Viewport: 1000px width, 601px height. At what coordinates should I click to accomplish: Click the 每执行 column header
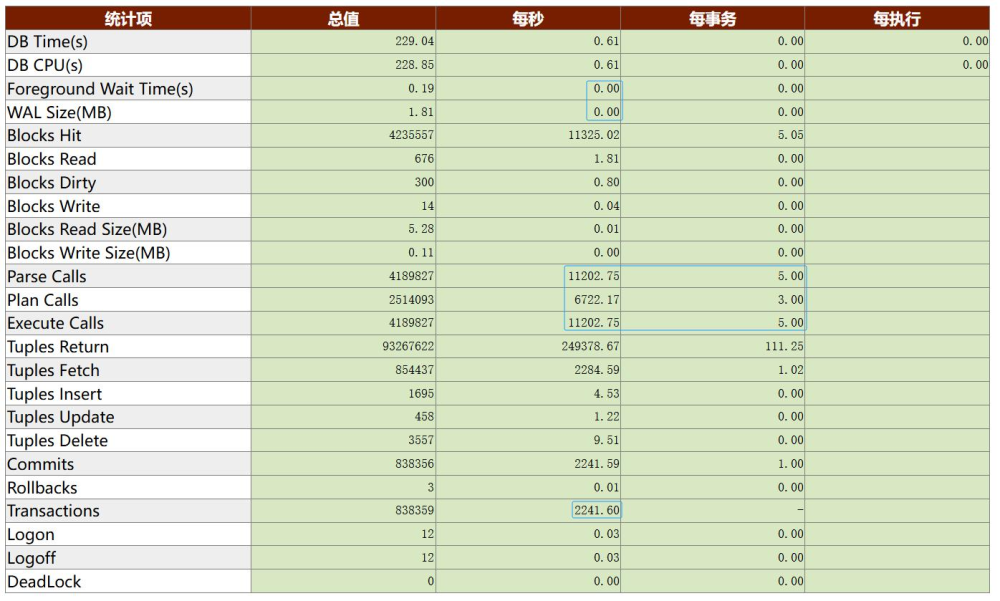tap(897, 19)
